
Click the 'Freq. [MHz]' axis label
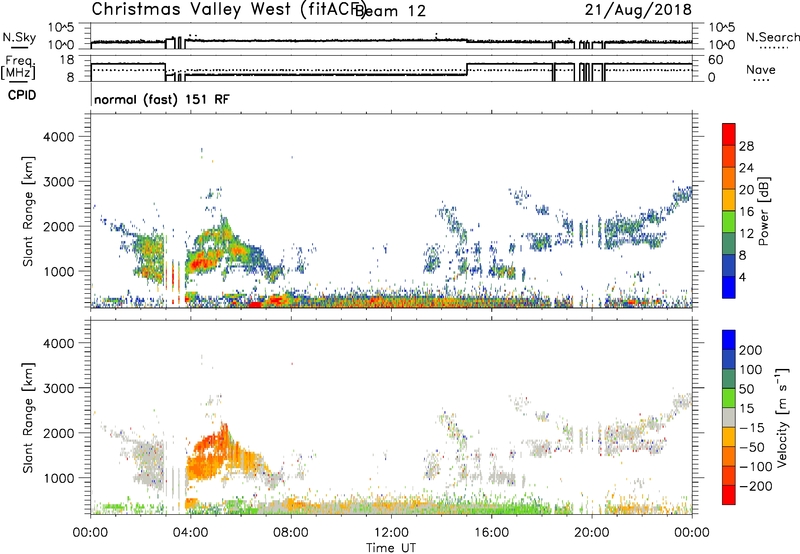point(18,68)
